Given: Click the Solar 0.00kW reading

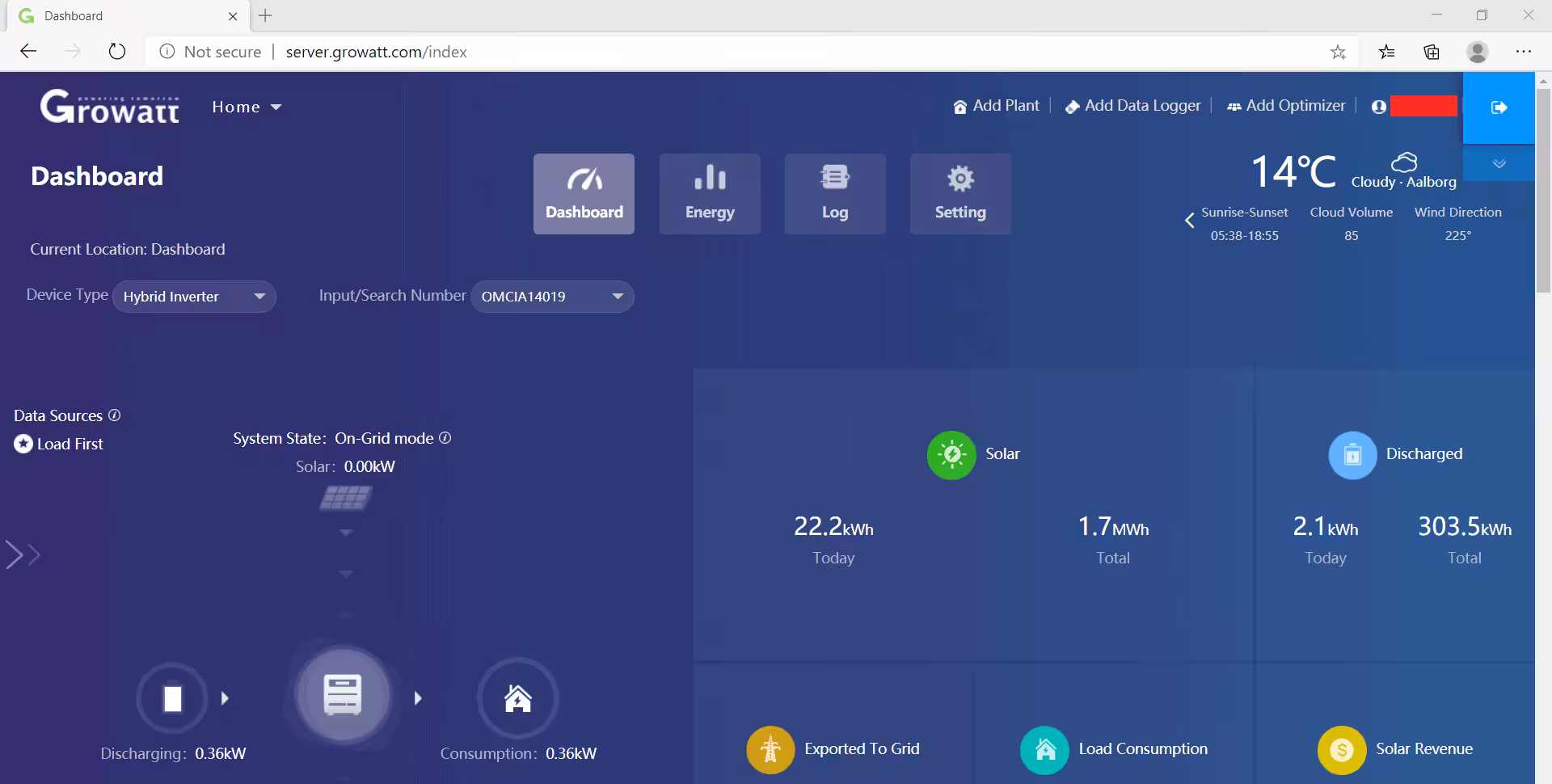Looking at the screenshot, I should pos(345,466).
